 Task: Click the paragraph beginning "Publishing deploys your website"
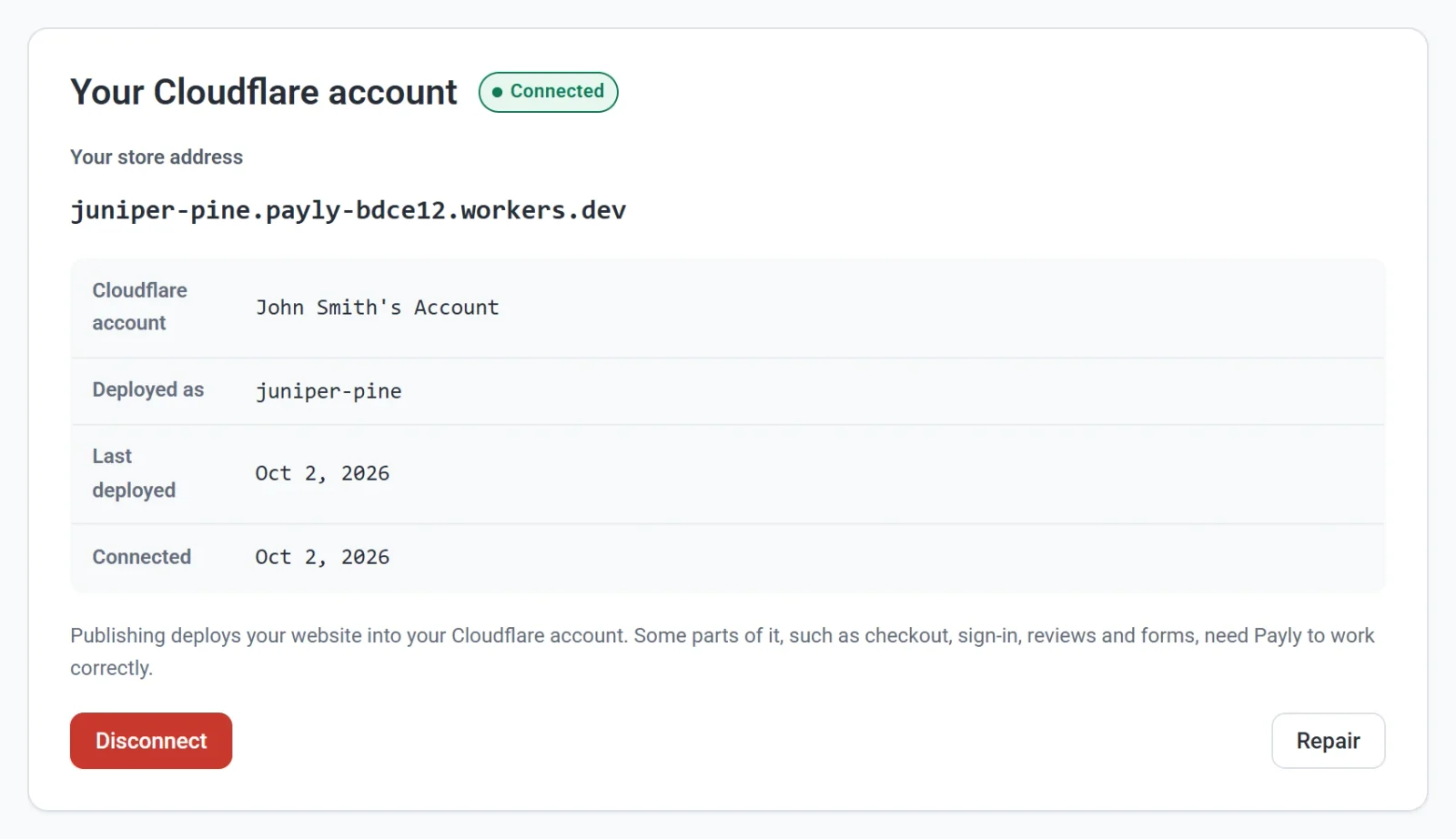coord(723,652)
